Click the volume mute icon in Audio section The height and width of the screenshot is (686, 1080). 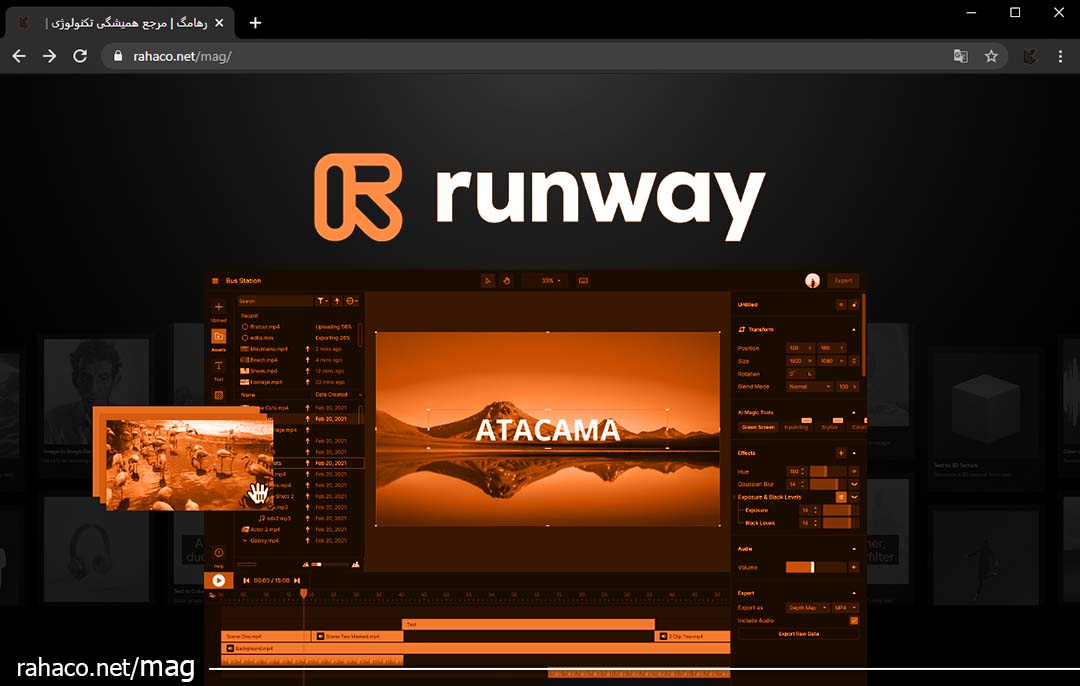[854, 568]
